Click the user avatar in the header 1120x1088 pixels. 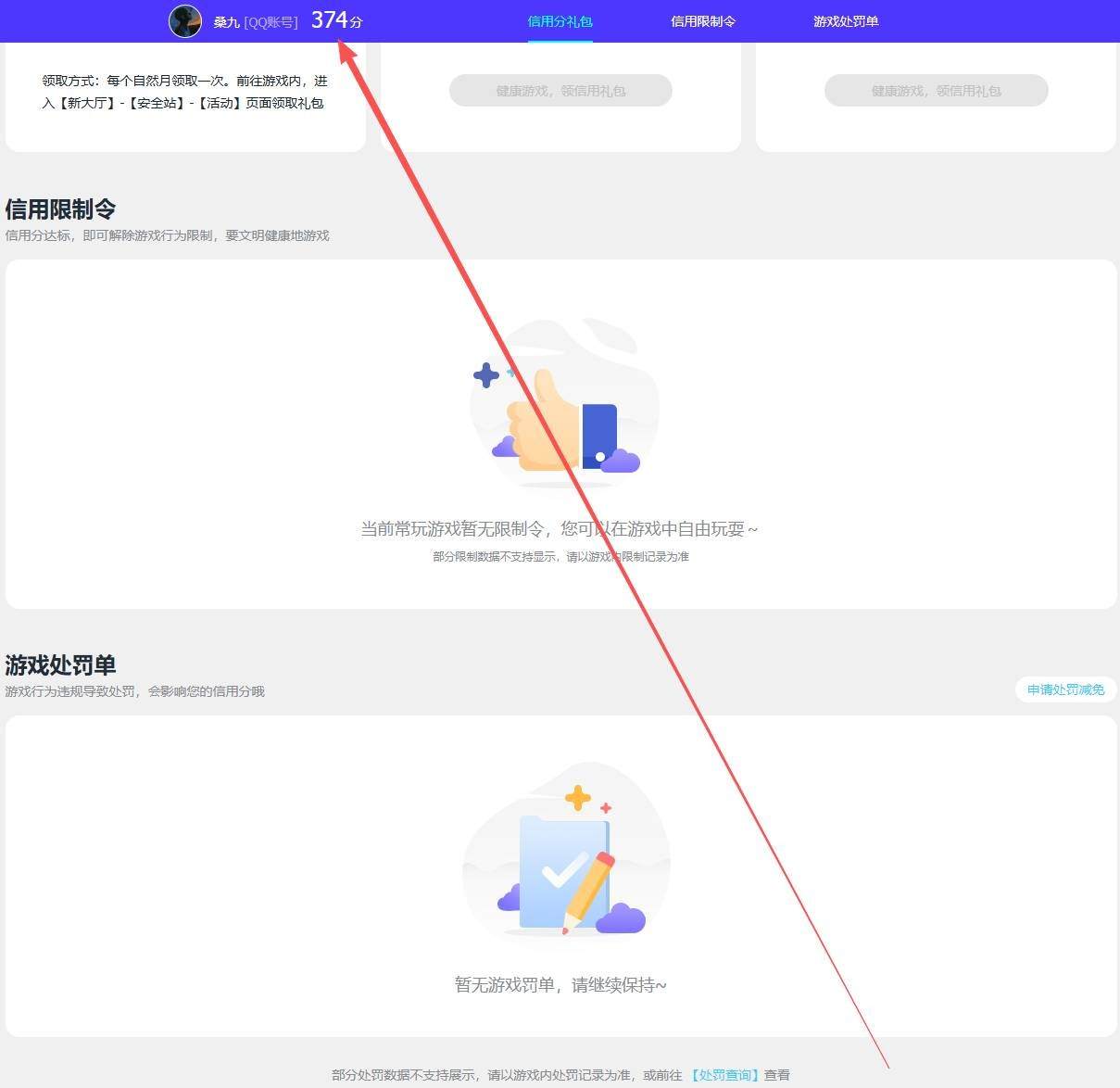click(x=185, y=21)
